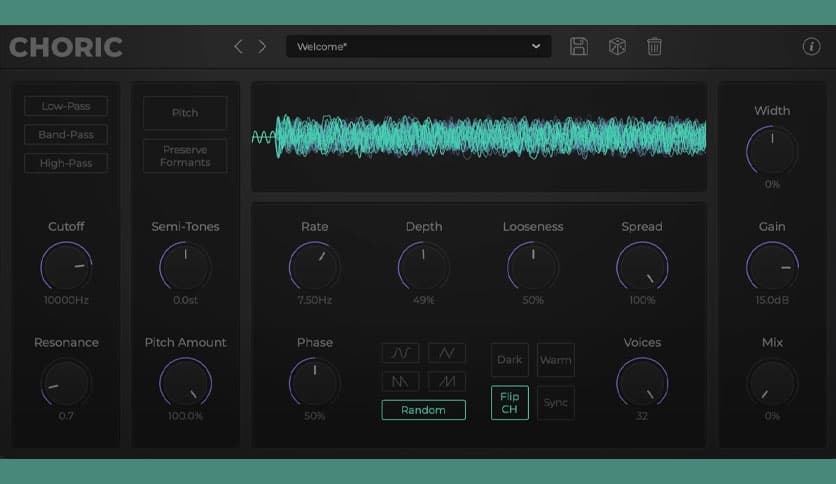
Task: Toggle the Warm mode button
Action: (556, 360)
